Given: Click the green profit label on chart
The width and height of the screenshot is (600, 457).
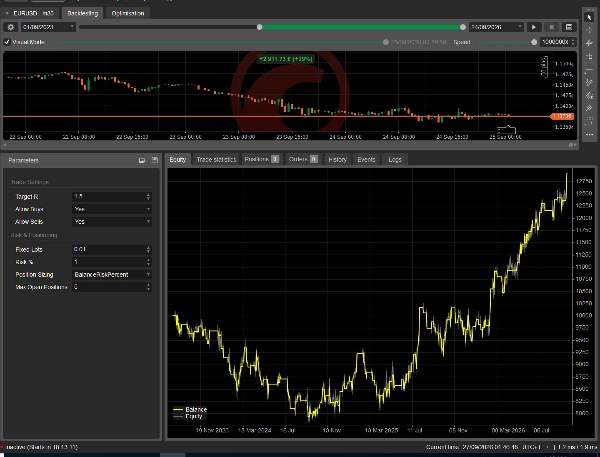Looking at the screenshot, I should [286, 59].
